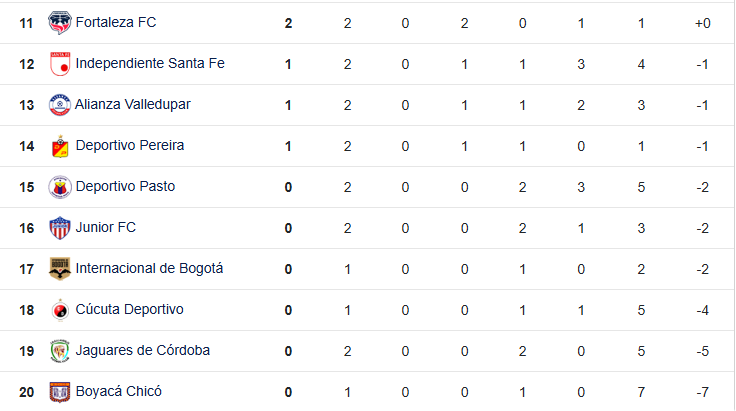
Task: Open the Deportivo Pereira link
Action: [130, 145]
